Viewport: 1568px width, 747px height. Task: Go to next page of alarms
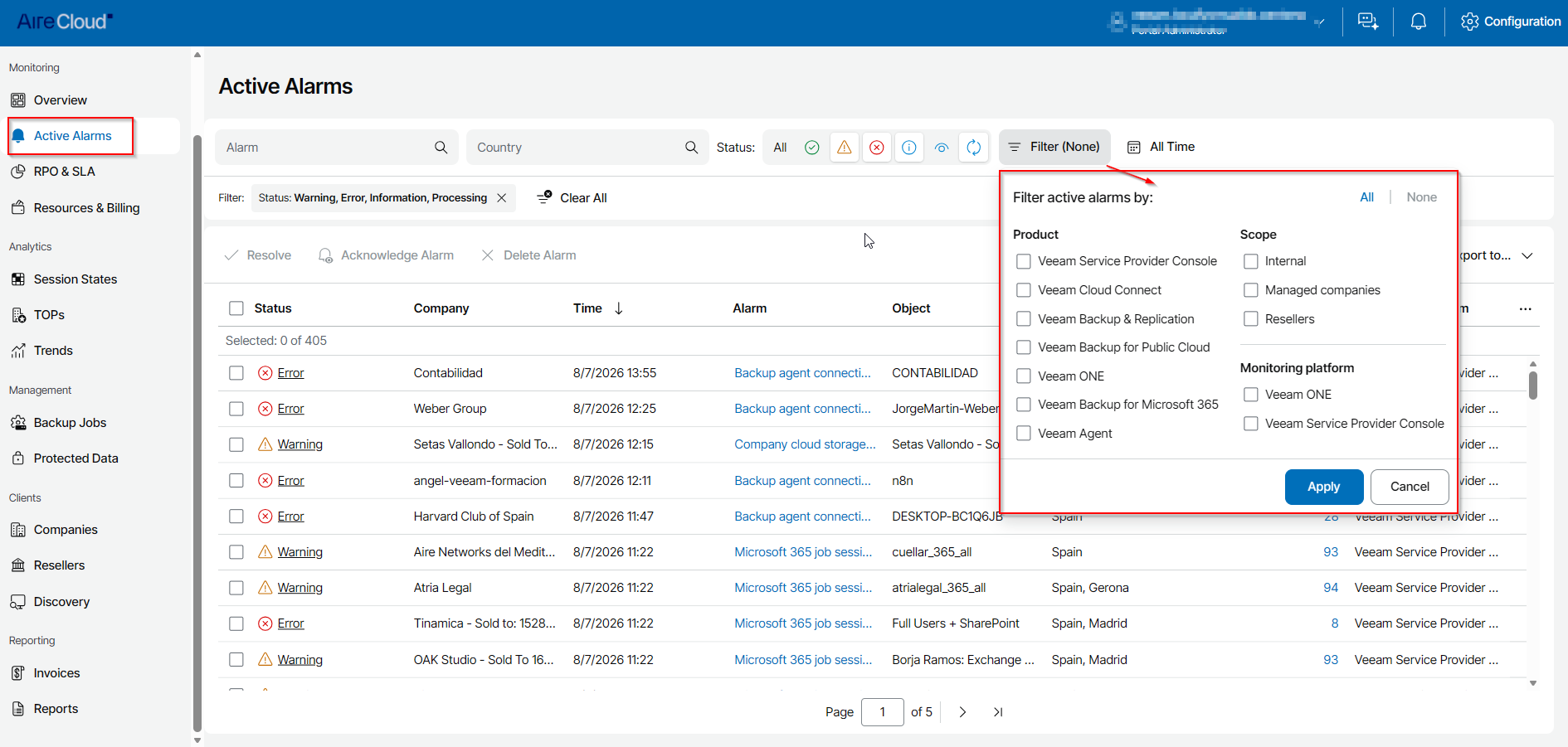click(962, 712)
